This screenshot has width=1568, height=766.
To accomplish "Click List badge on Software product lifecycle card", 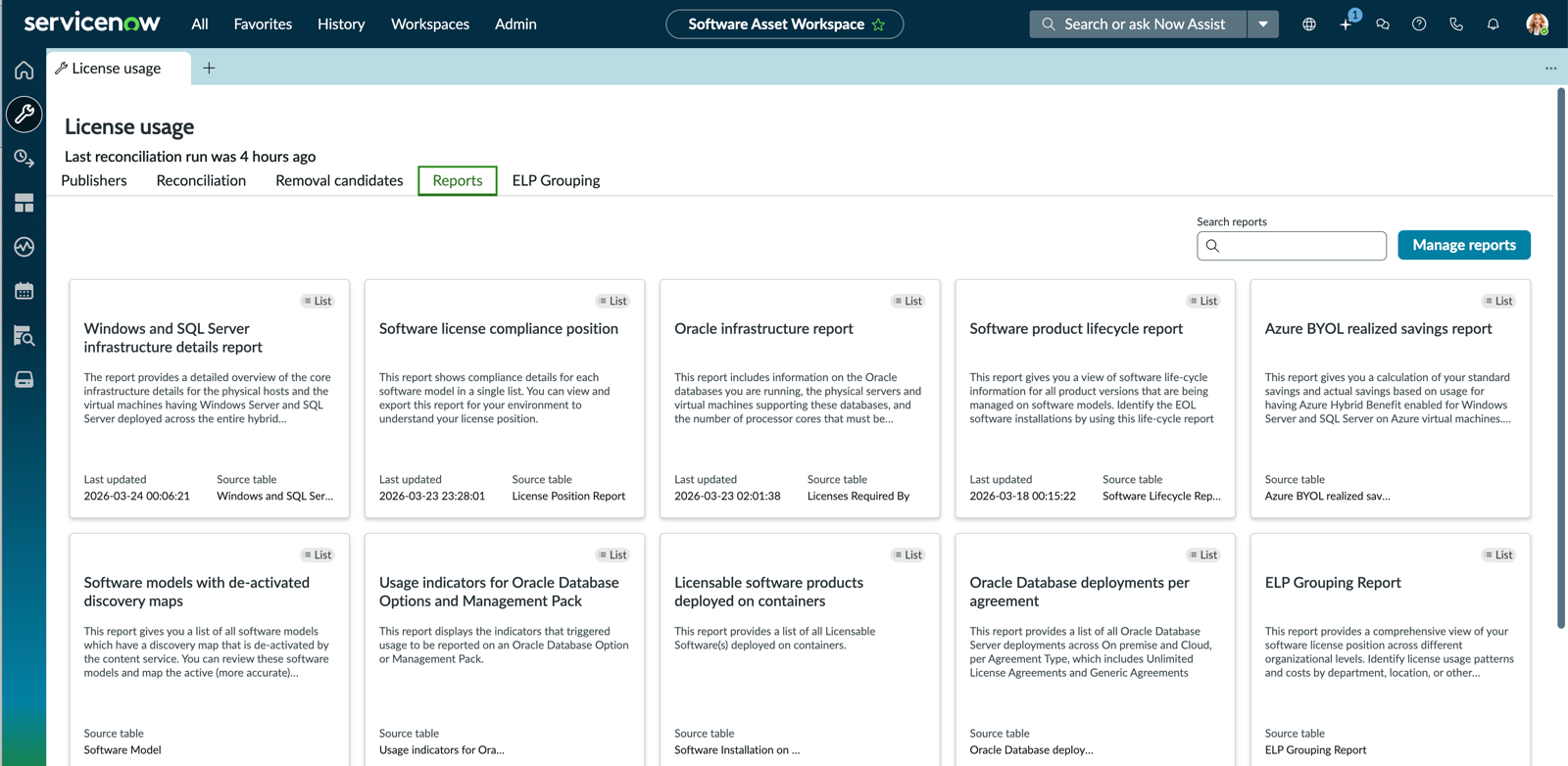I will tap(1203, 301).
